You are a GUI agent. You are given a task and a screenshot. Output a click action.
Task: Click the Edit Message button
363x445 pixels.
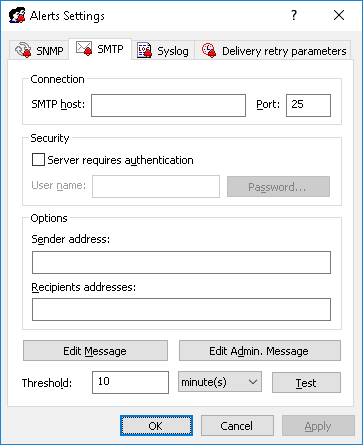point(95,351)
